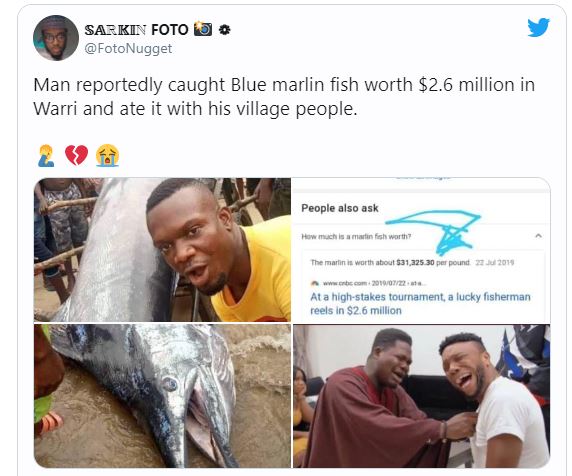Click the tweet text about Blue marlin

(x=284, y=97)
